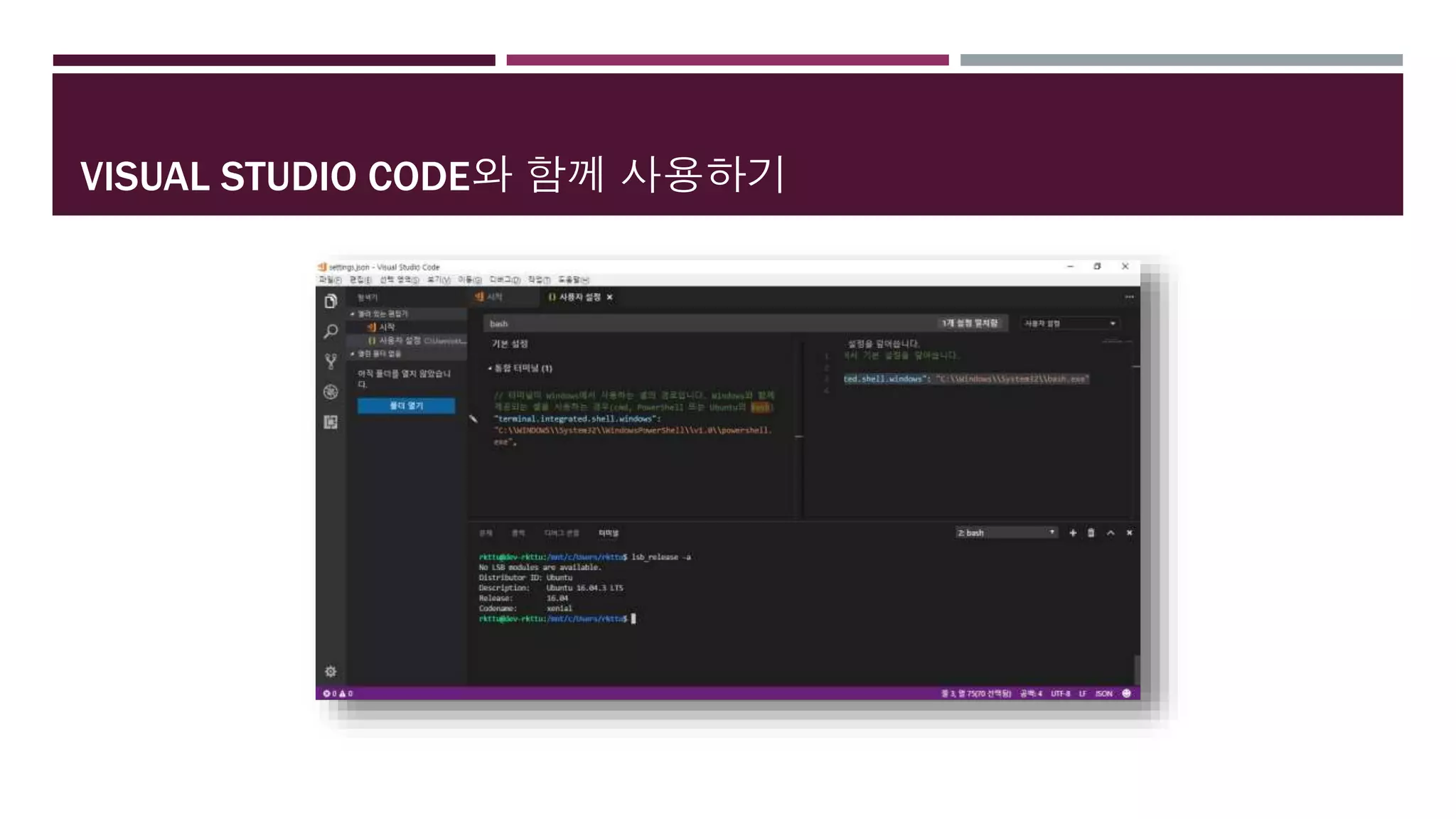Open the 보기(V) menu

[439, 280]
